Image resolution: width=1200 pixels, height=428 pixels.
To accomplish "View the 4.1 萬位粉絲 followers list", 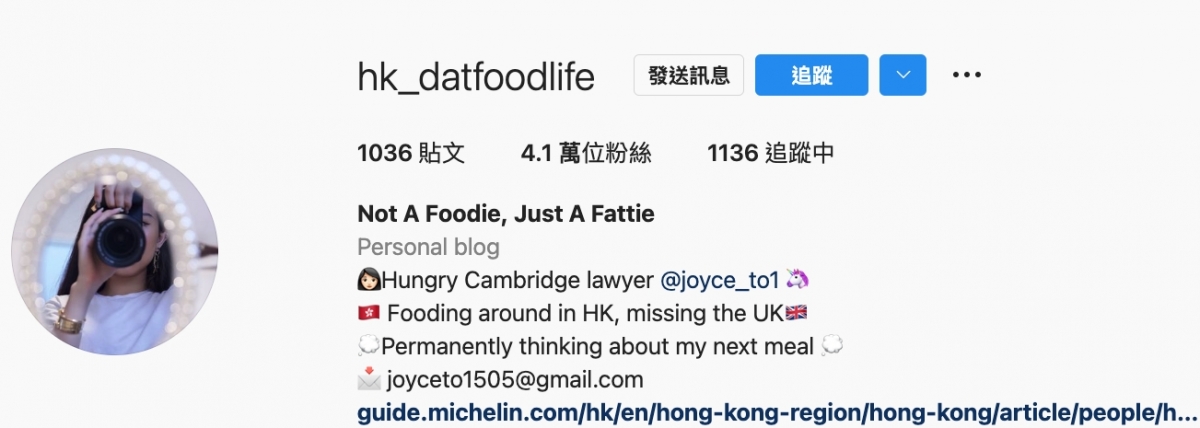I will coord(586,153).
